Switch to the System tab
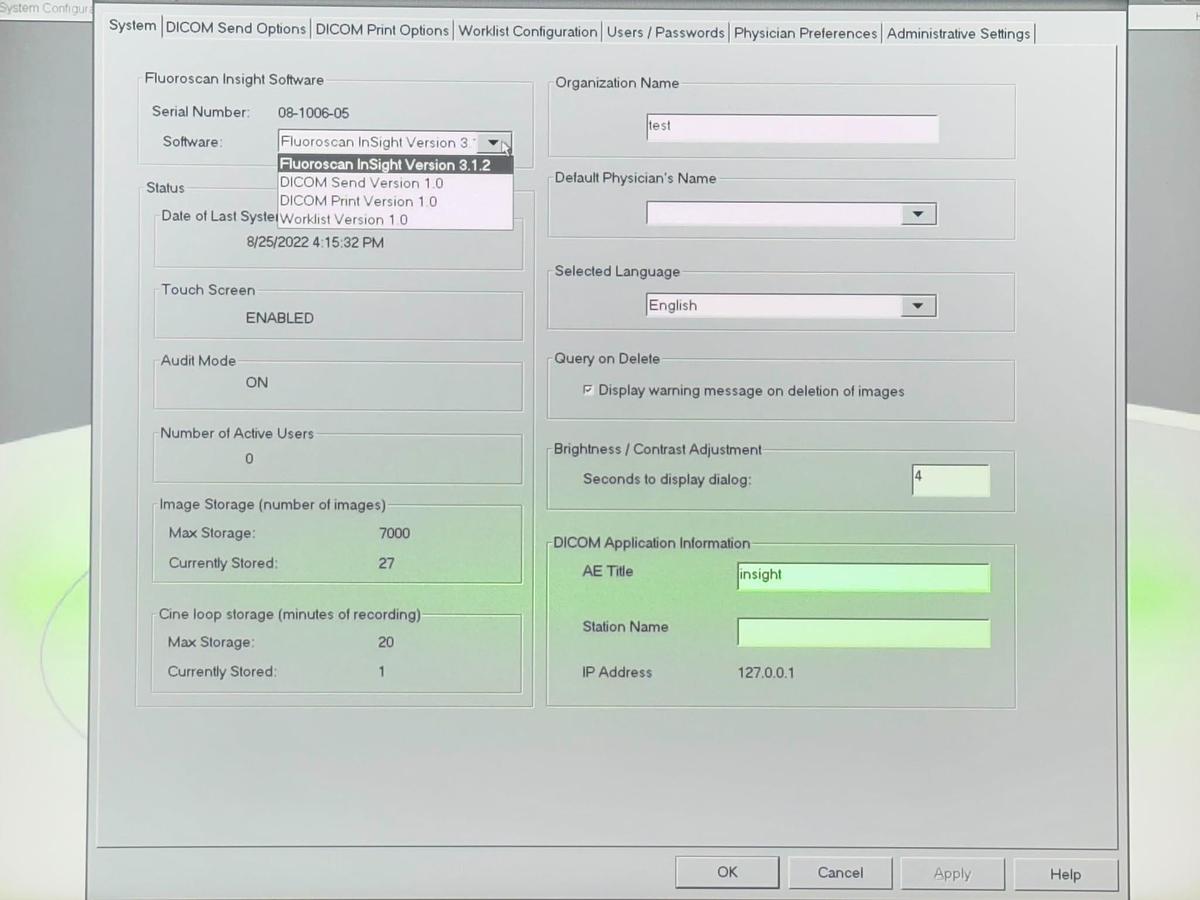 [132, 26]
